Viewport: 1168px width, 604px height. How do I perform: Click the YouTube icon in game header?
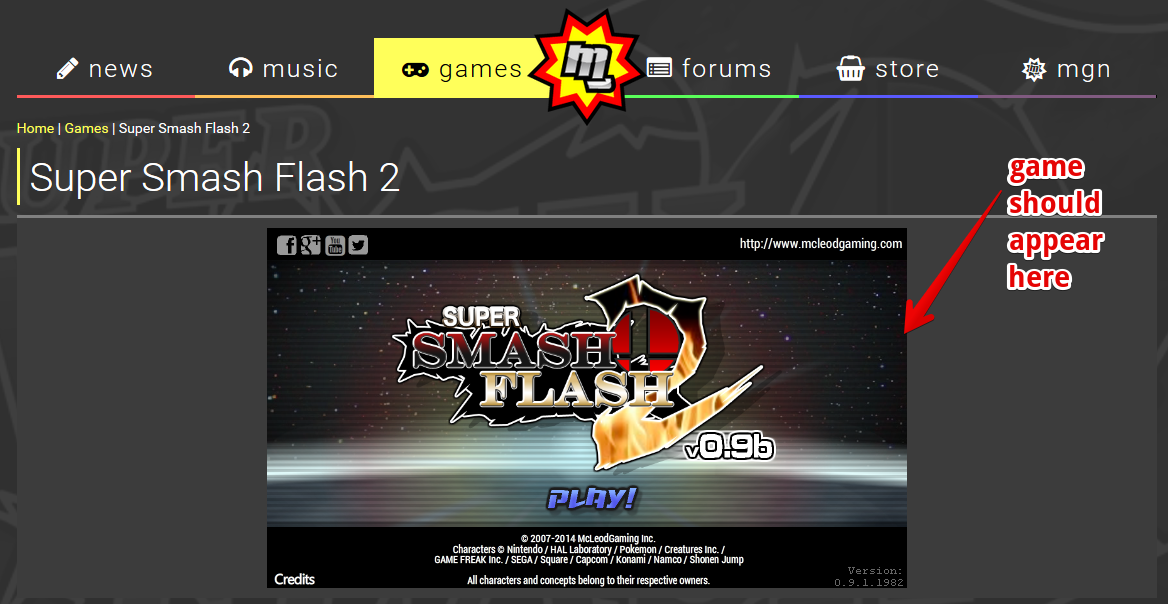pos(334,245)
